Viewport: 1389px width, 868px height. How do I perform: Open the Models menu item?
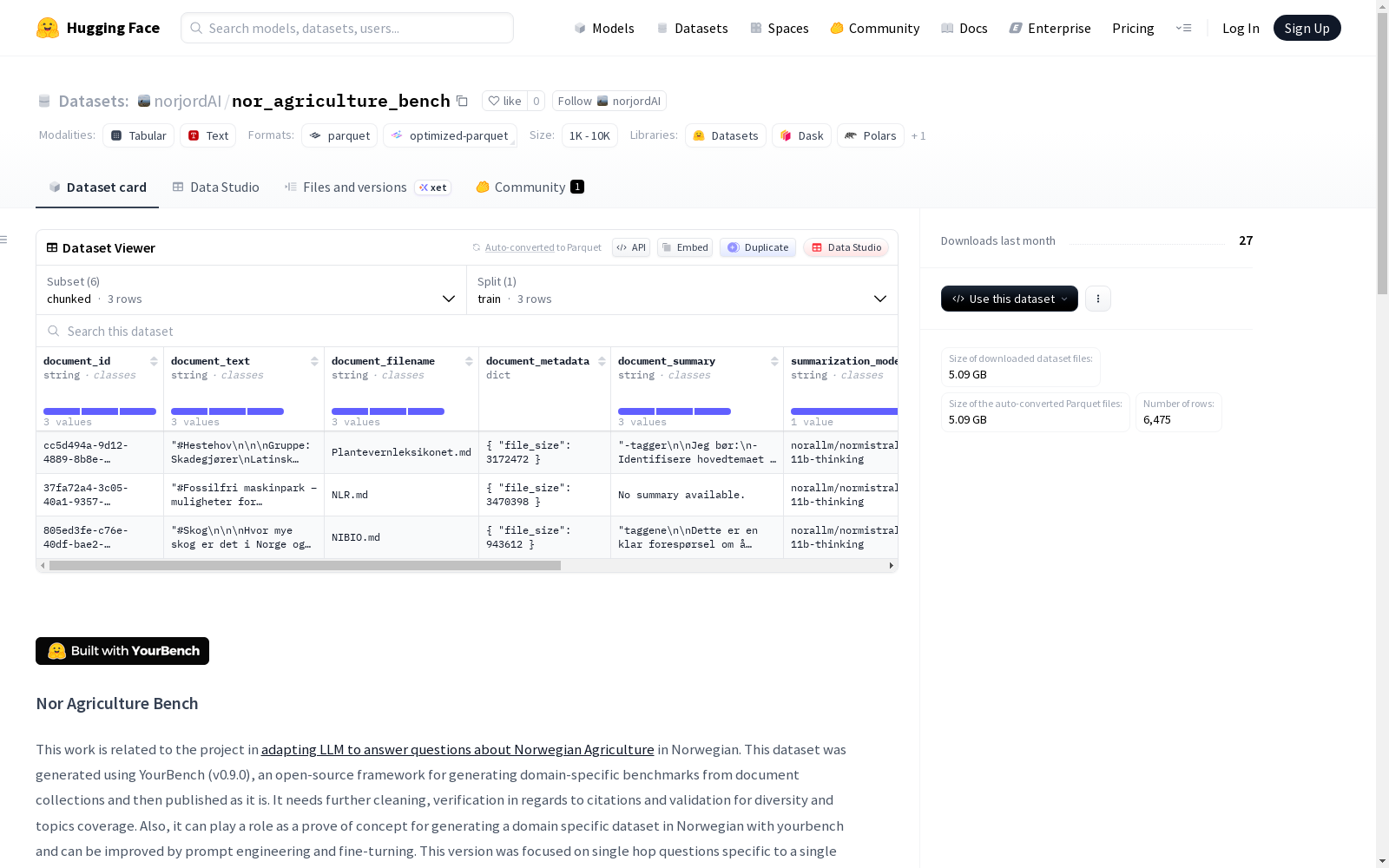(604, 28)
